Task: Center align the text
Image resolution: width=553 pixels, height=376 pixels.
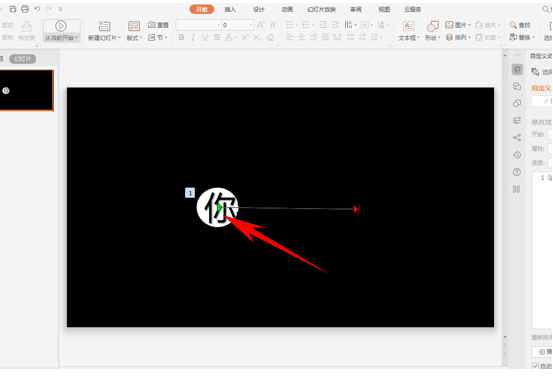Action: pos(302,37)
